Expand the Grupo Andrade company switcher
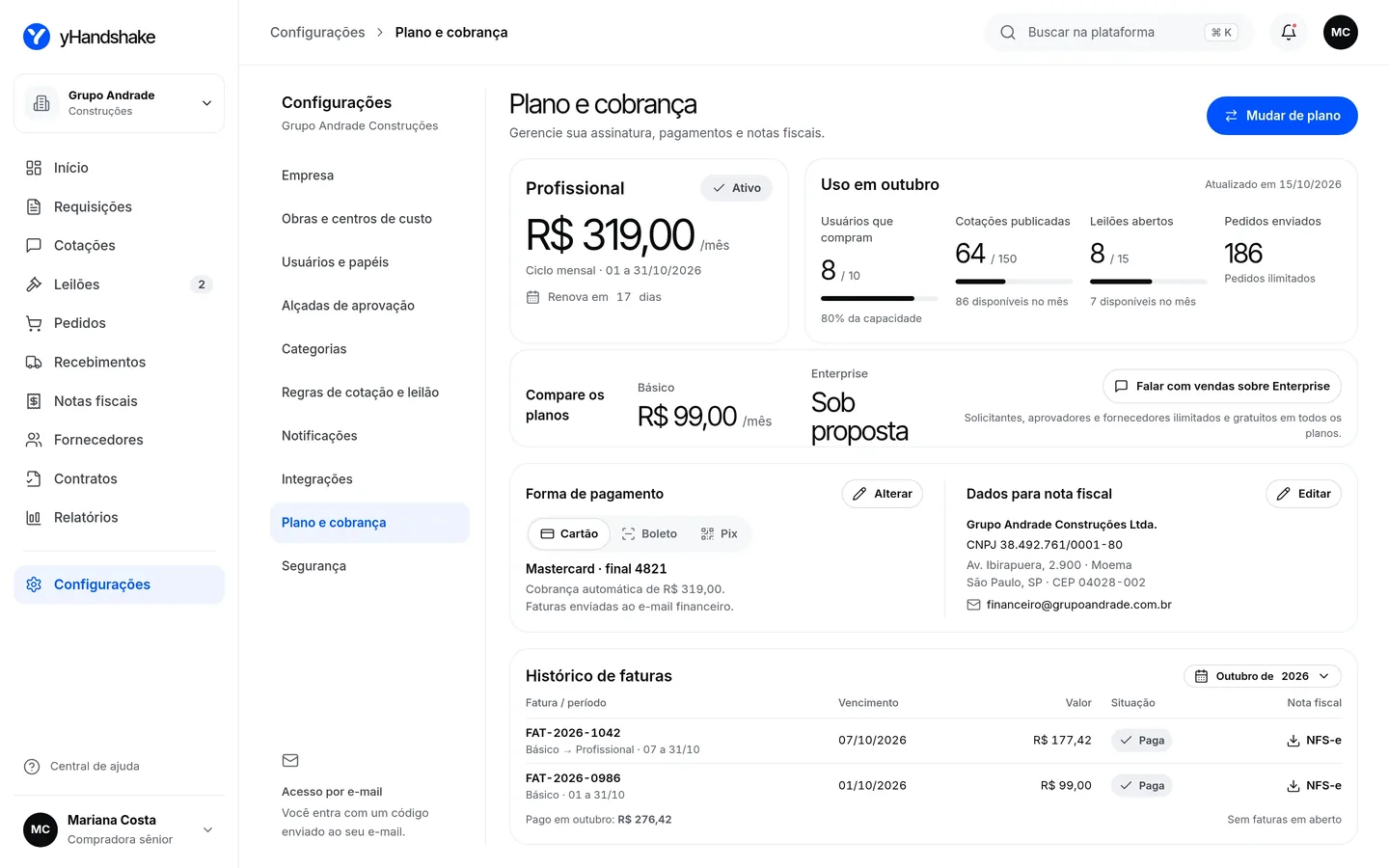This screenshot has height=868, width=1389. tap(120, 103)
